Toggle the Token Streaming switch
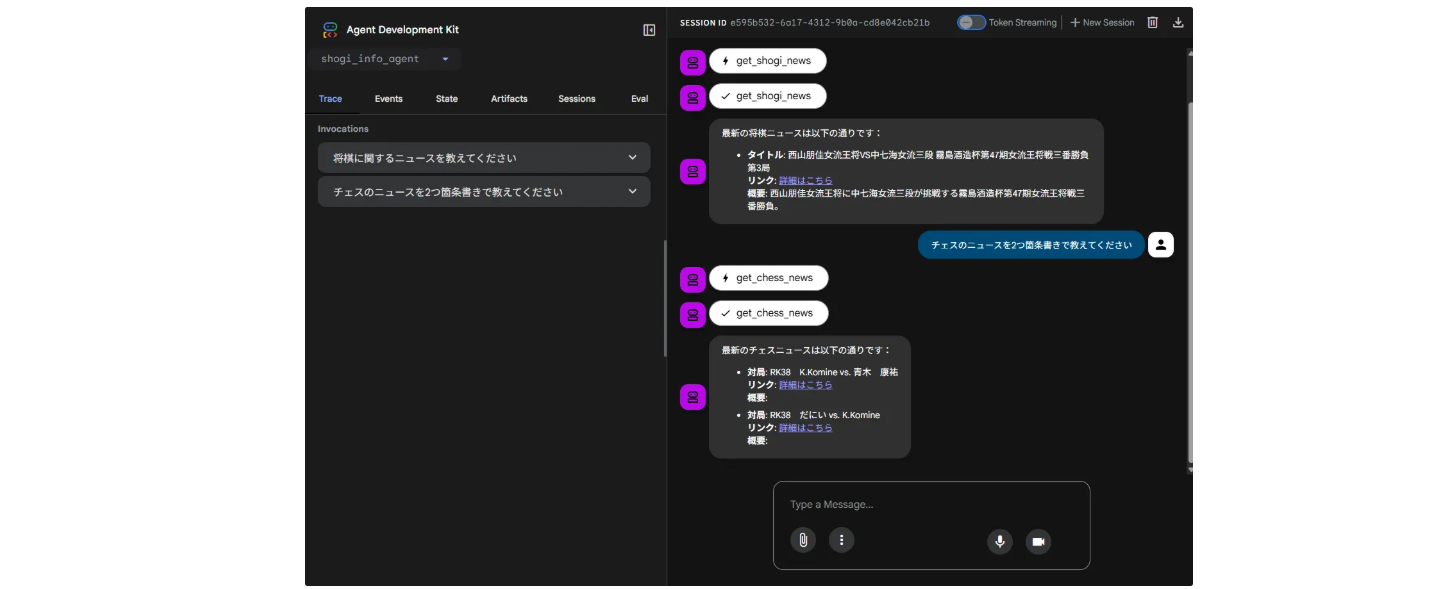 (970, 22)
